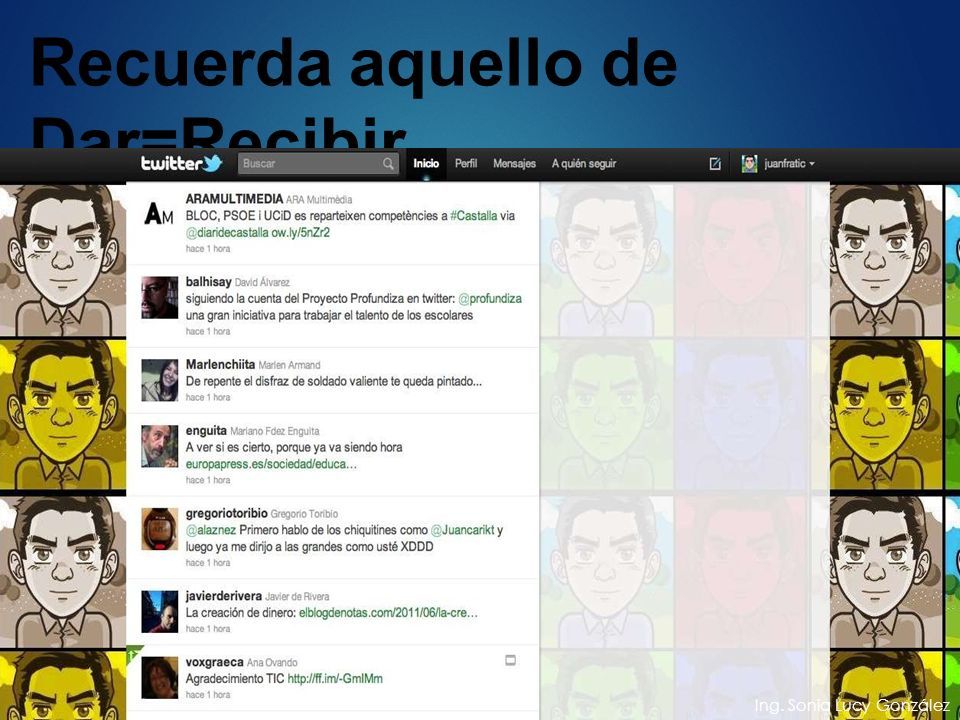Open the ARAMULTIMEDIA username link
The width and height of the screenshot is (960, 720).
coord(234,199)
